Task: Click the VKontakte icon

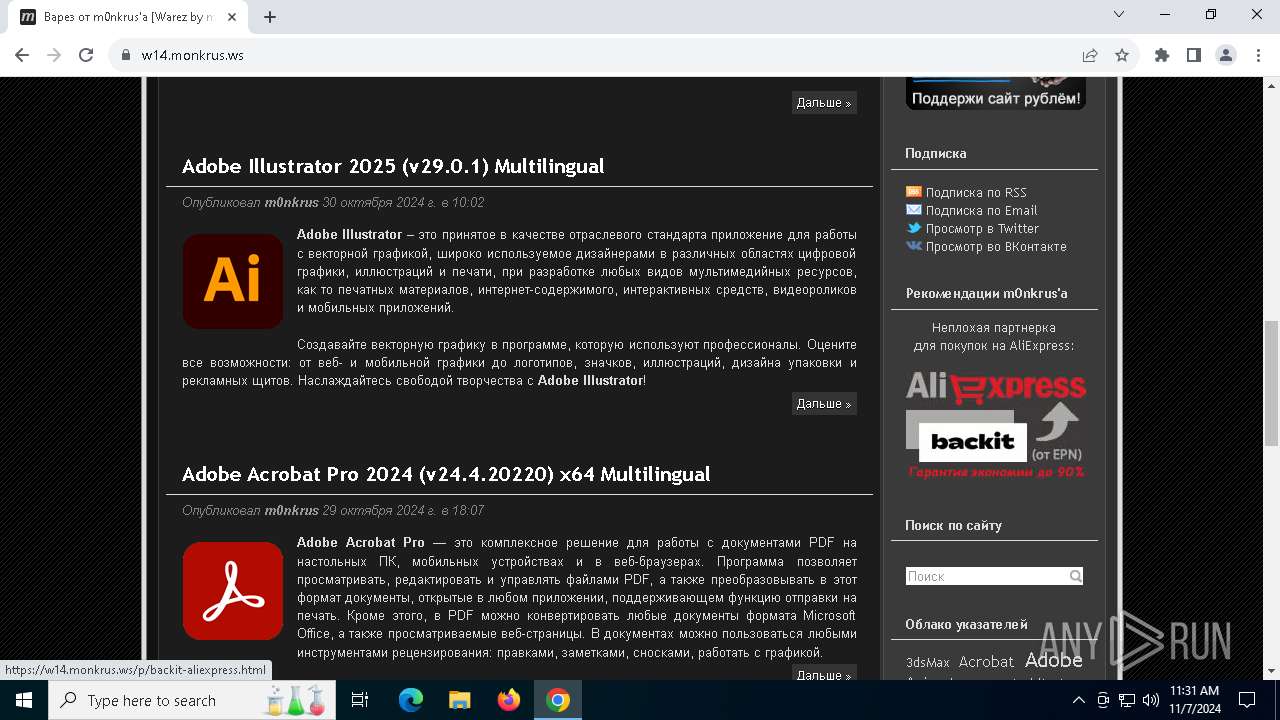Action: [x=913, y=246]
